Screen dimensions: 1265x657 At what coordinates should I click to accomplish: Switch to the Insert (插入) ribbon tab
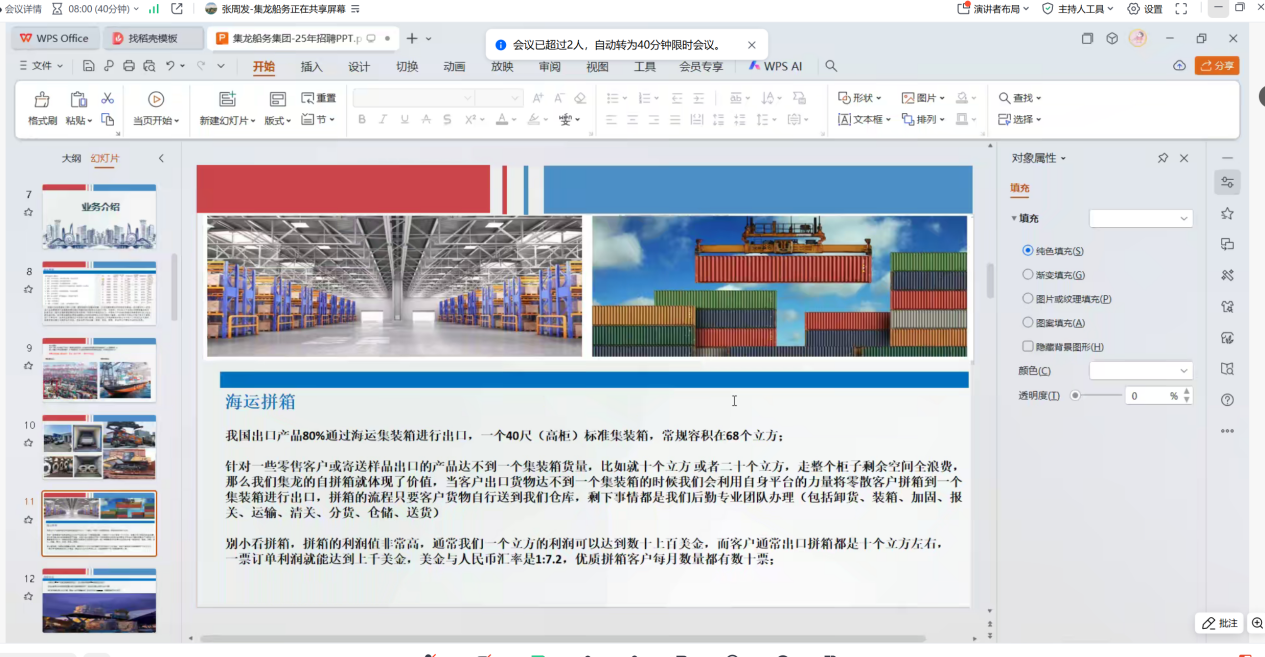tap(312, 67)
